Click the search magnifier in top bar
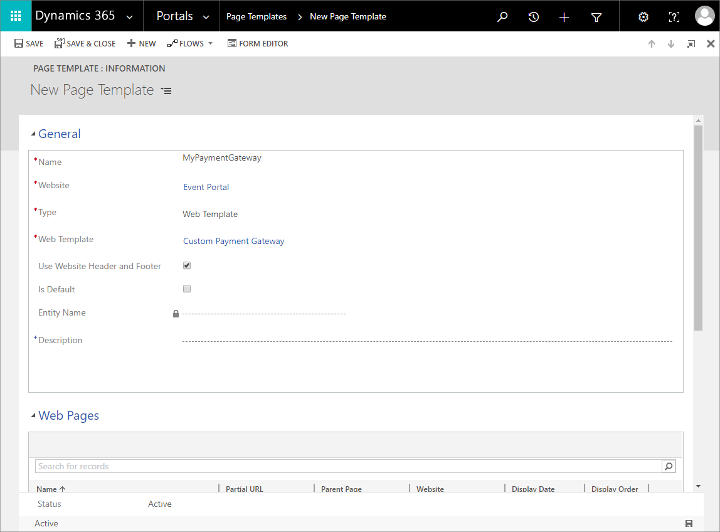720x532 pixels. (502, 17)
